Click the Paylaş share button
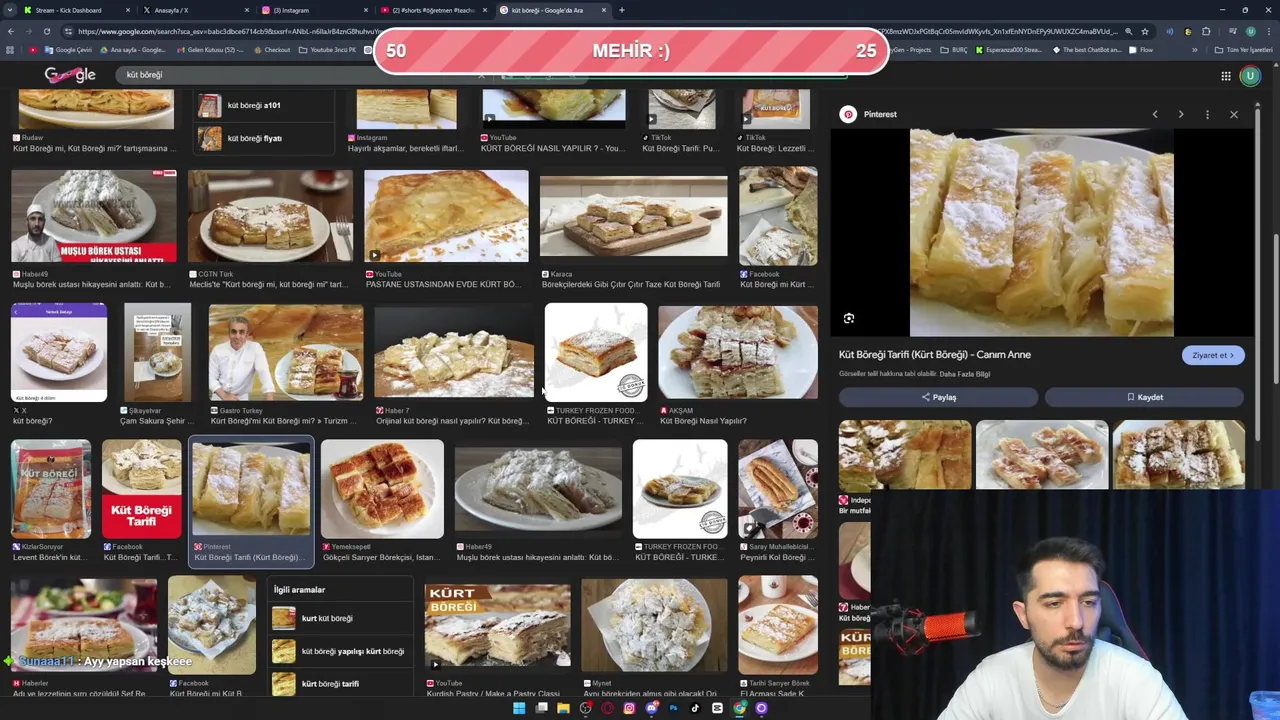This screenshot has width=1280, height=720. point(938,397)
